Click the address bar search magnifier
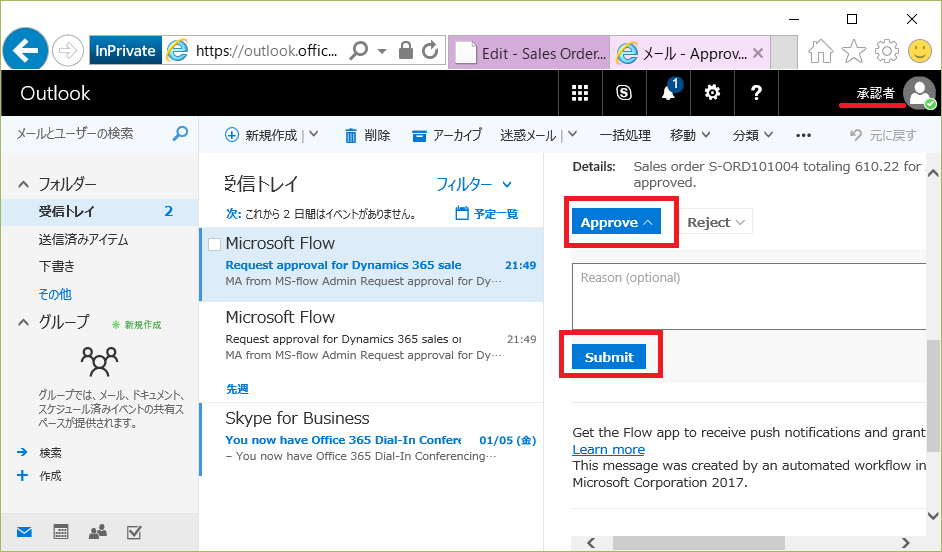Screen dimensions: 942x552 point(359,50)
